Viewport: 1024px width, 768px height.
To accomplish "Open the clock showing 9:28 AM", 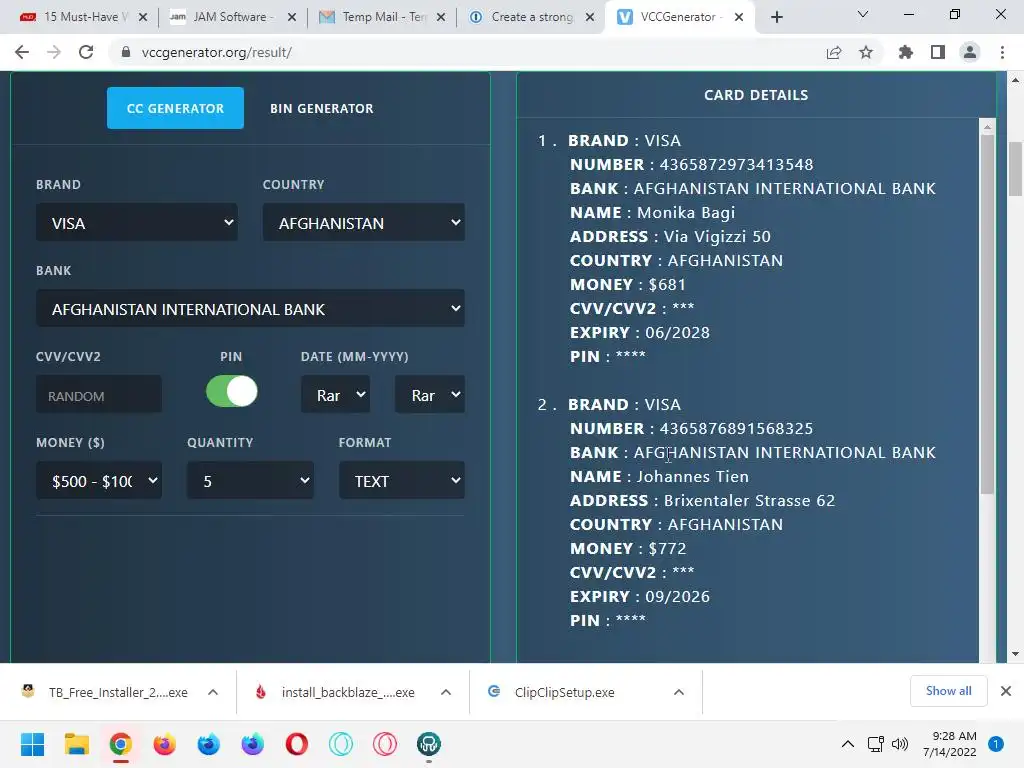I will (950, 744).
